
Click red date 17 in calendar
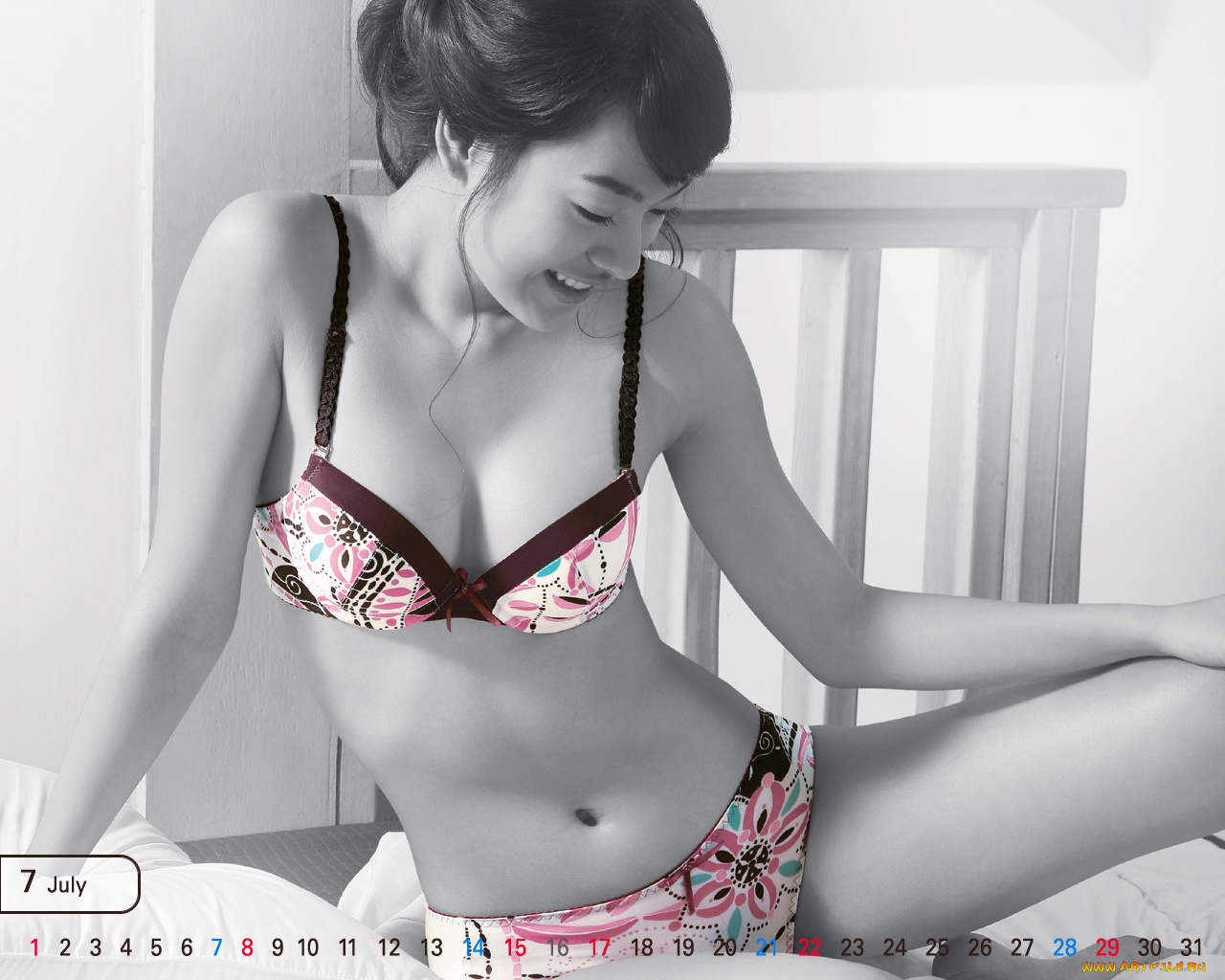pyautogui.click(x=599, y=947)
